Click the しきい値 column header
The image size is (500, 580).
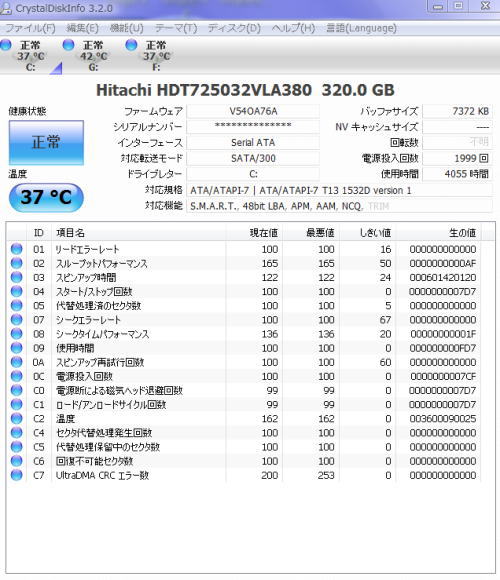(x=368, y=233)
